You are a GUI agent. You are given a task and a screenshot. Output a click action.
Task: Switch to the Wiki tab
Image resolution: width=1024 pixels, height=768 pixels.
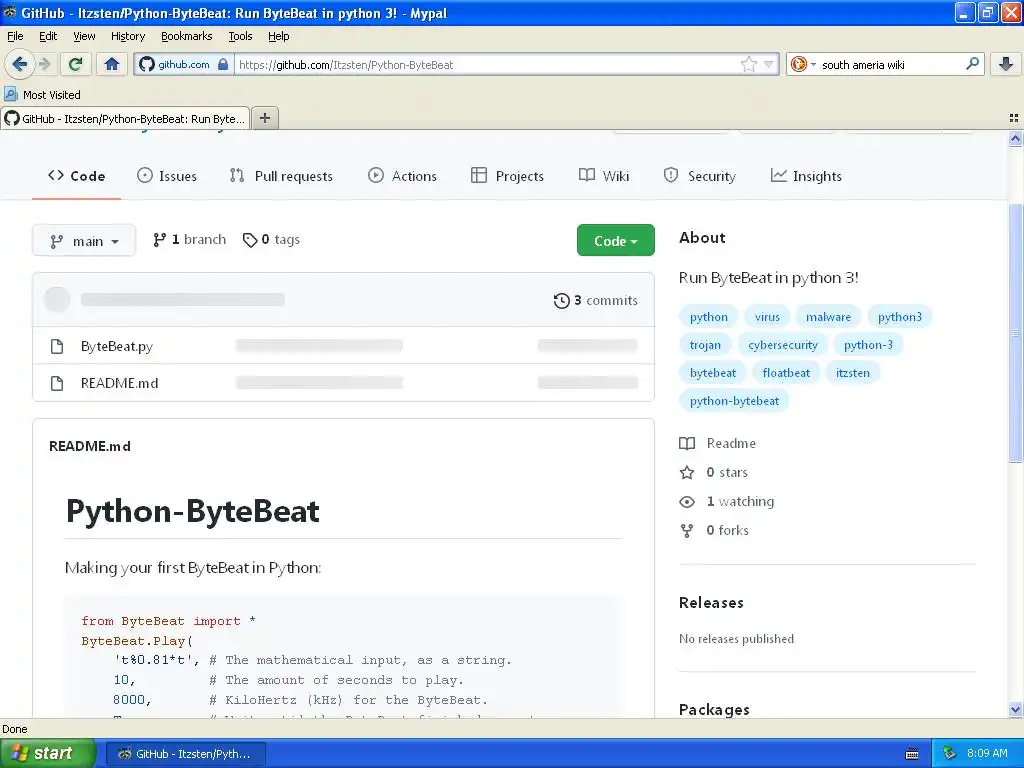604,176
